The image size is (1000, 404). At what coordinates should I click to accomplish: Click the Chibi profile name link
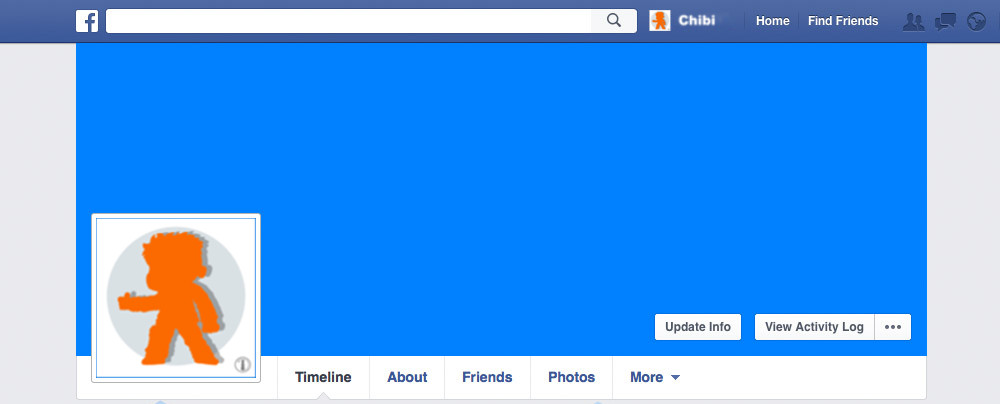coord(697,20)
